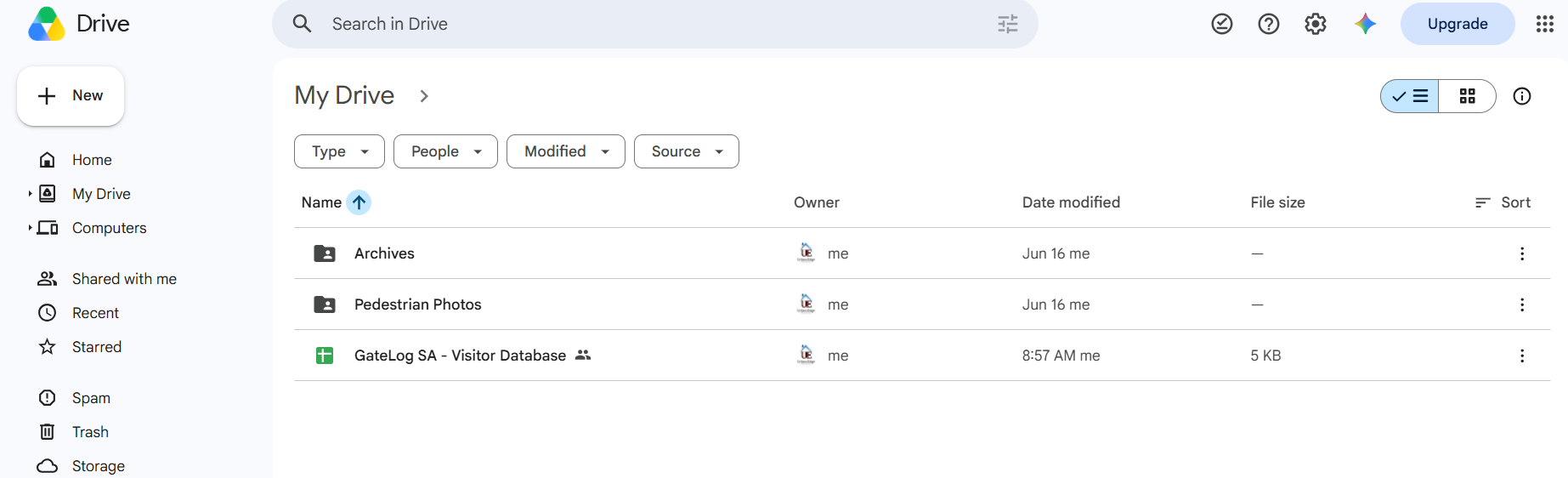Click owner avatar in Archives row
The image size is (1568, 478).
coord(807,253)
